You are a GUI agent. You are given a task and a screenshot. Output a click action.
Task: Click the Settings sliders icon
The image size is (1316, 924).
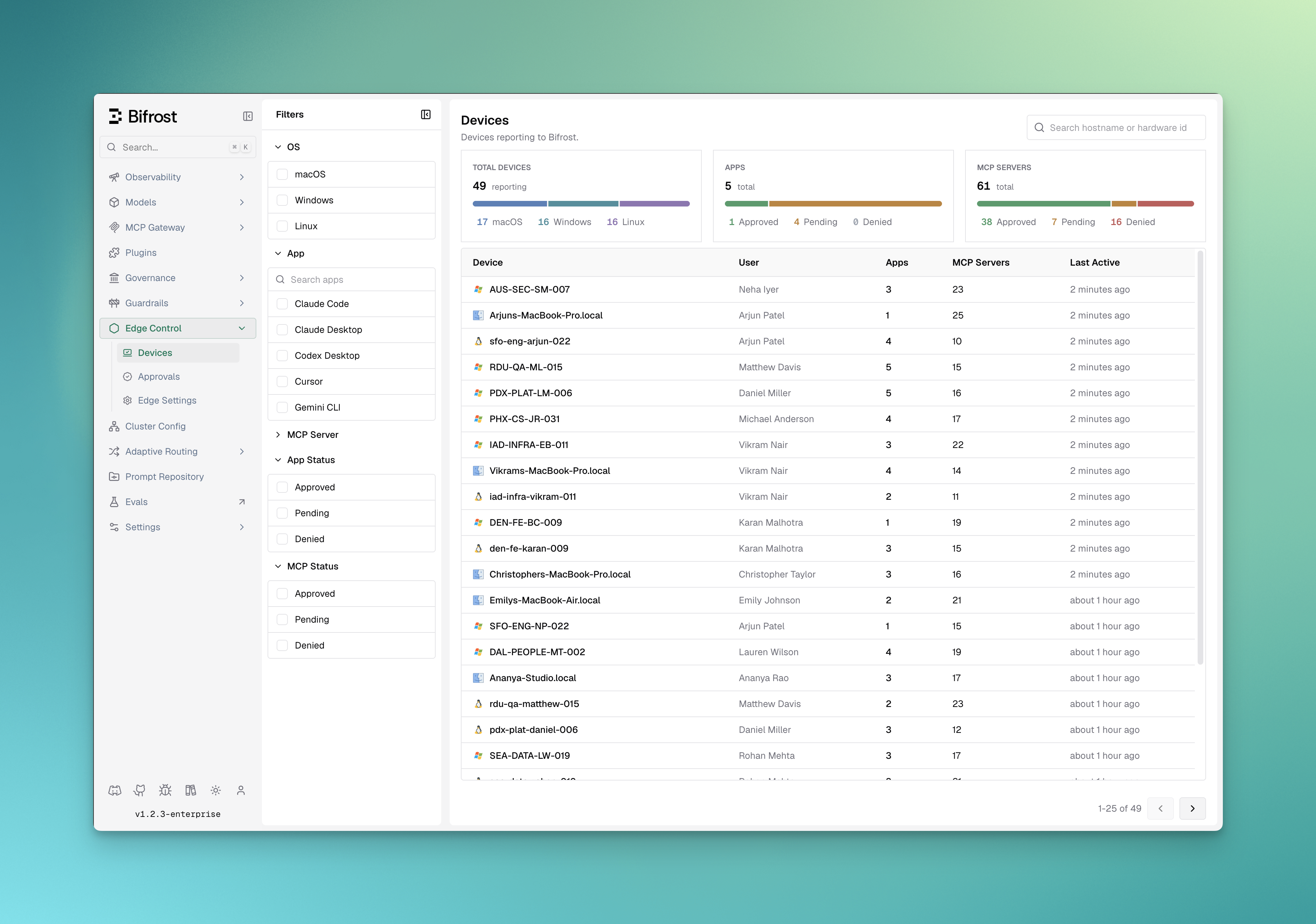tap(114, 527)
